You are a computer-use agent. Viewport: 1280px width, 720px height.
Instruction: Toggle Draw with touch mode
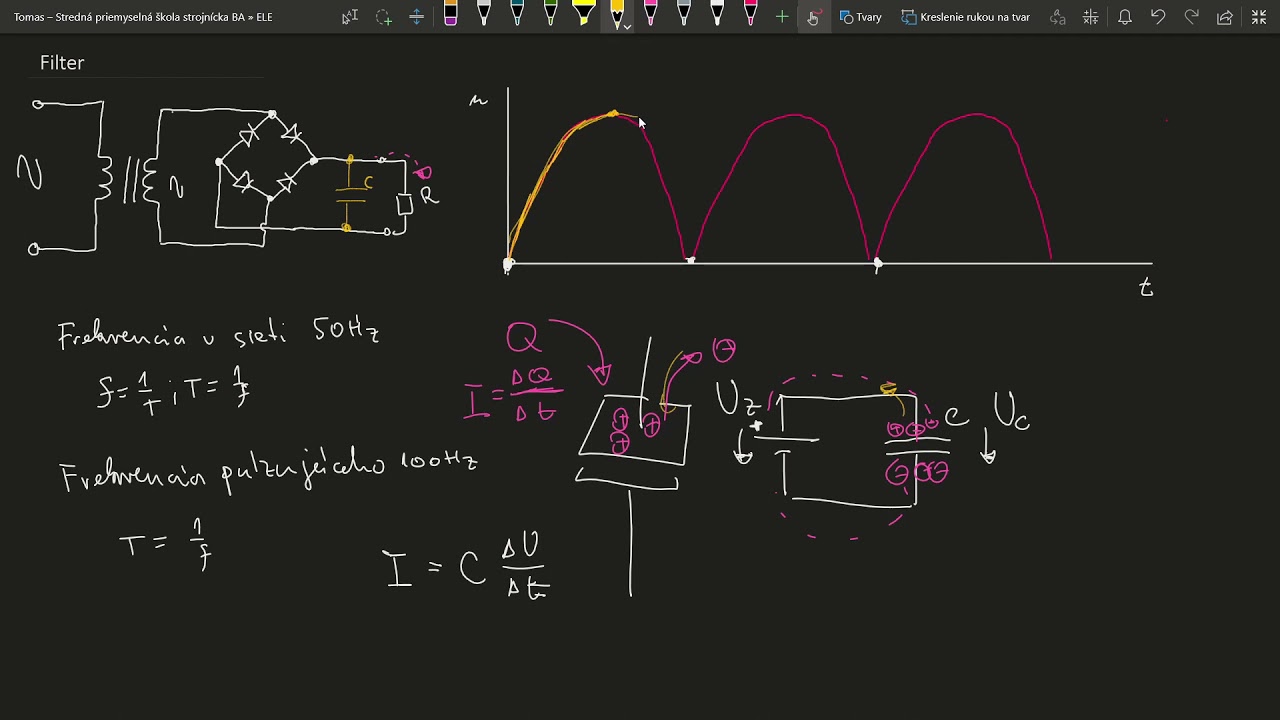click(813, 17)
